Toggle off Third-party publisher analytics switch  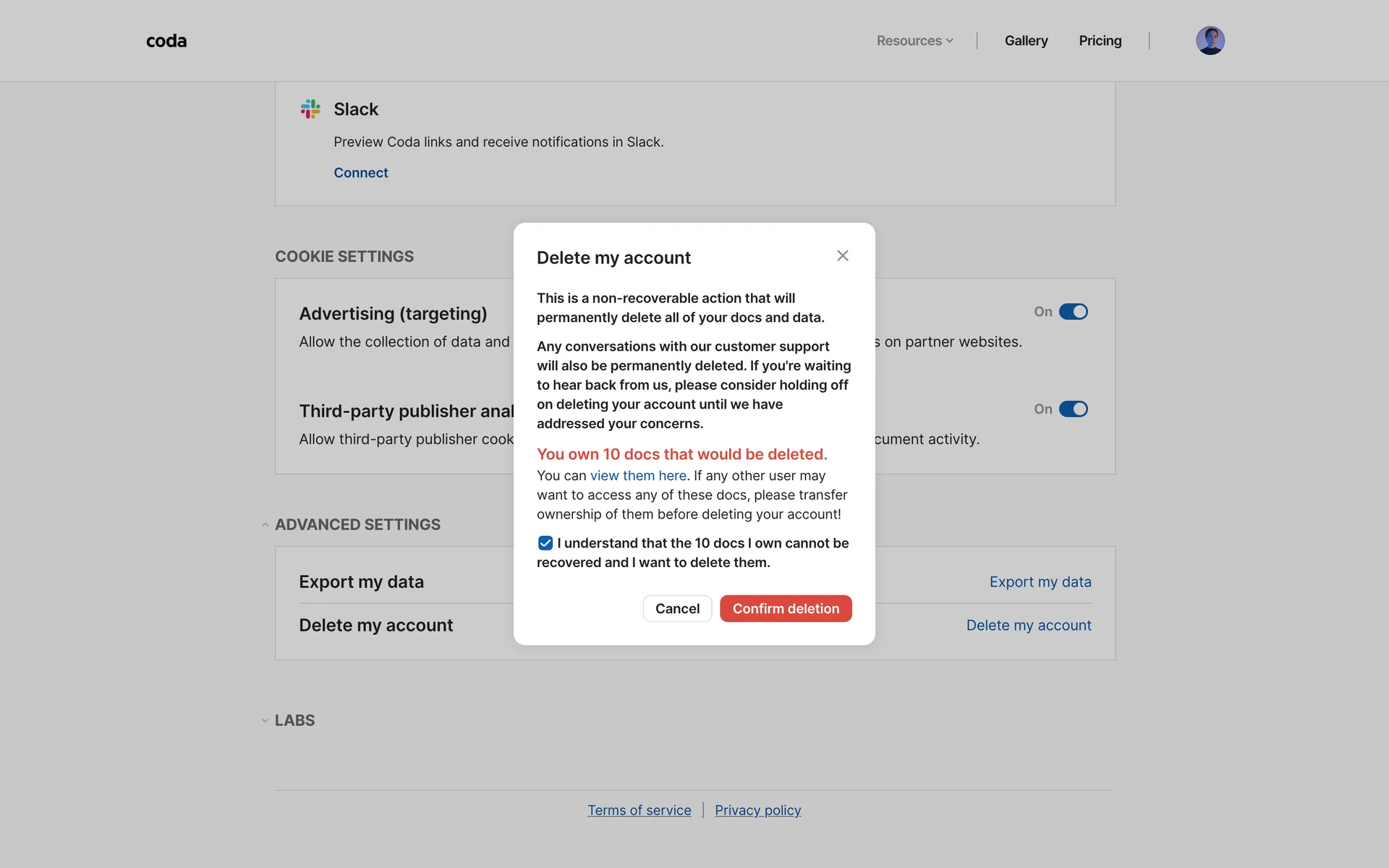tap(1073, 409)
